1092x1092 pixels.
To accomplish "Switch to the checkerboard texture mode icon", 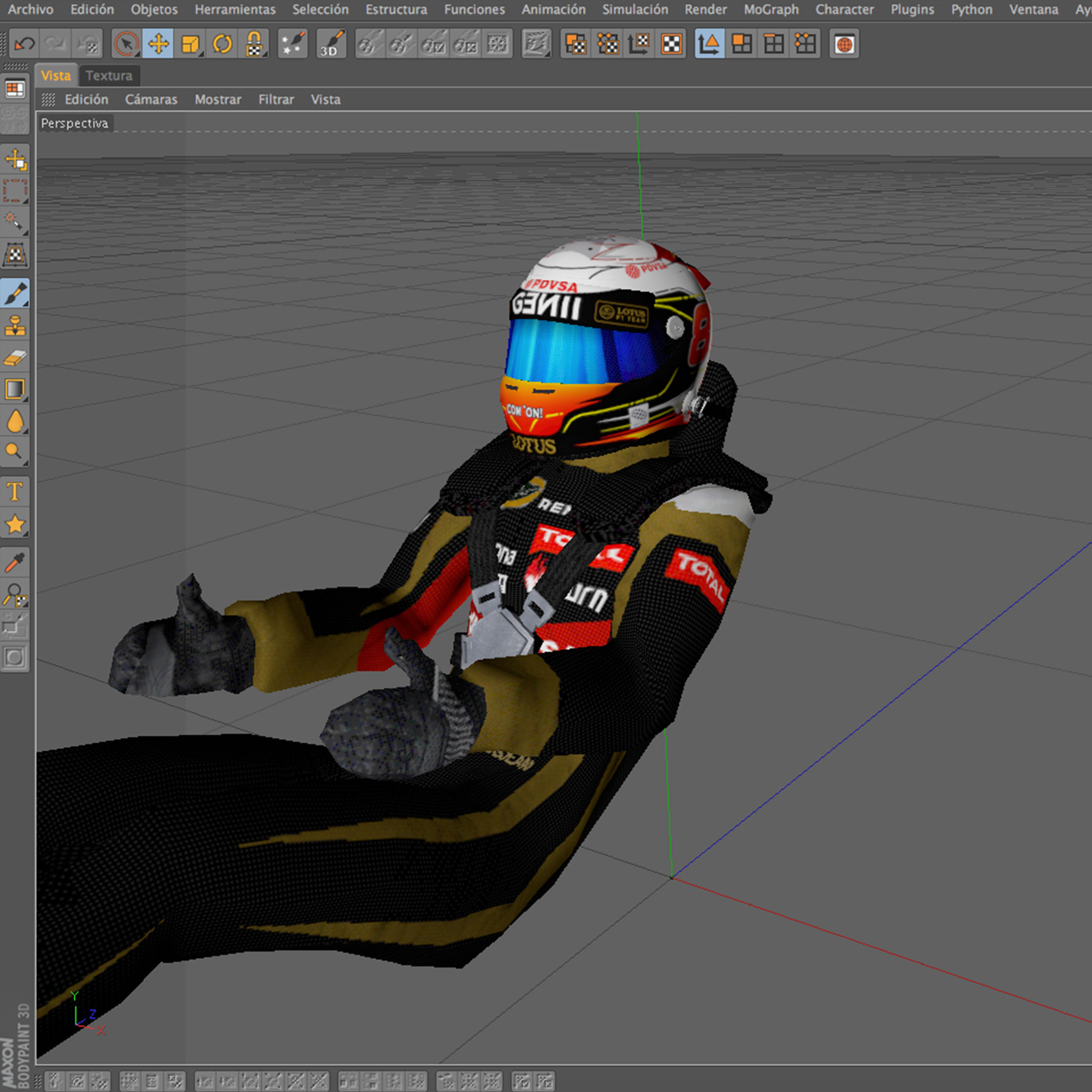I will 671,44.
